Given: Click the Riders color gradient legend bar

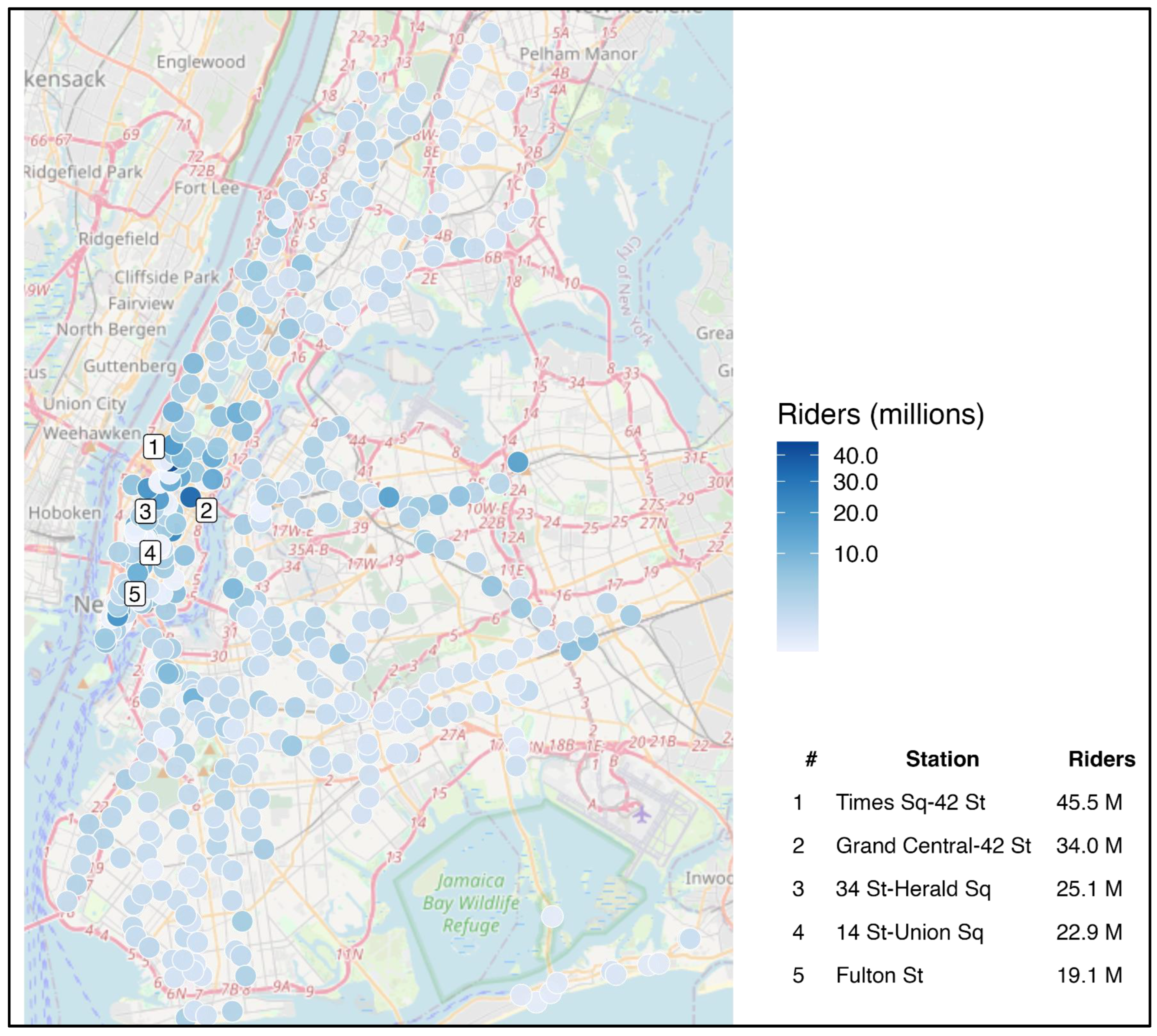Looking at the screenshot, I should point(797,546).
